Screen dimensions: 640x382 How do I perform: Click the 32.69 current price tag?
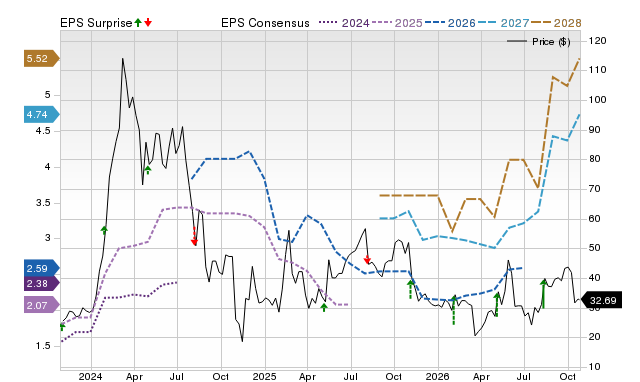coord(601,300)
